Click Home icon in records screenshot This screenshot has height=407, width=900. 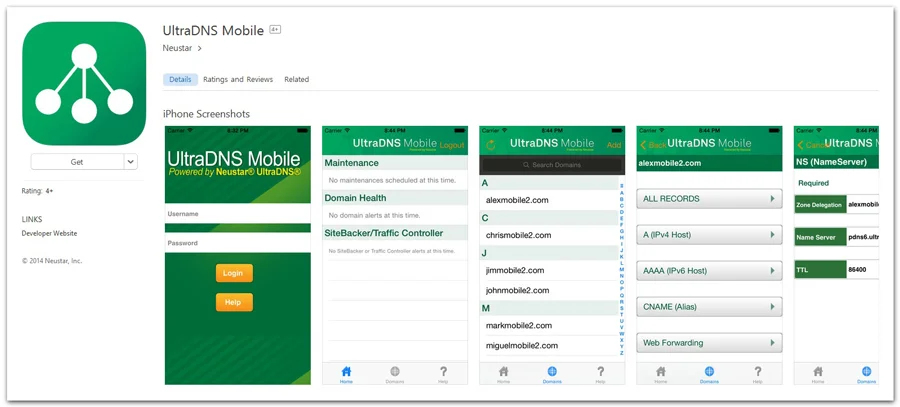661,374
